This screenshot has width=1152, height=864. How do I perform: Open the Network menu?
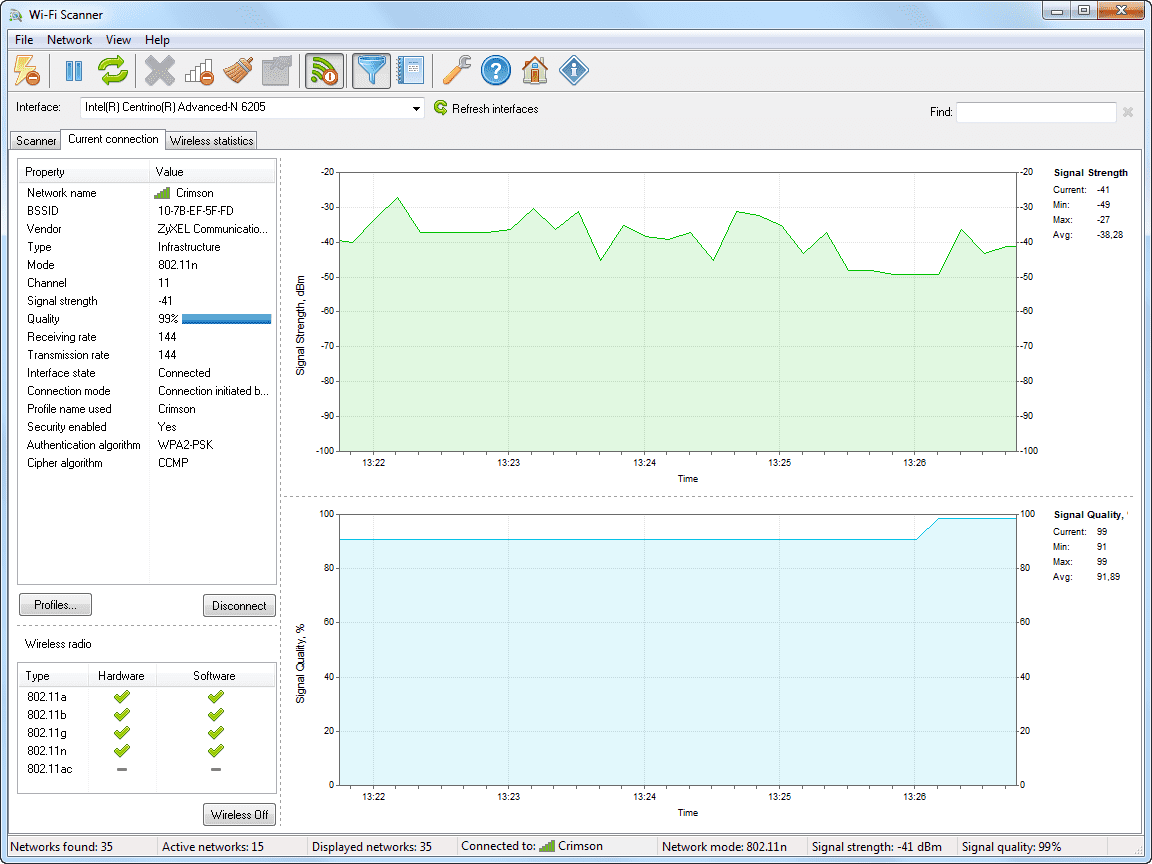coord(69,40)
